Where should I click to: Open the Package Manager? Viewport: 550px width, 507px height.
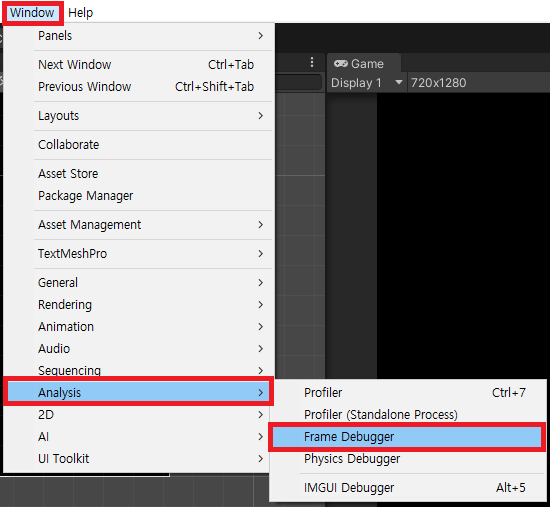click(x=139, y=196)
